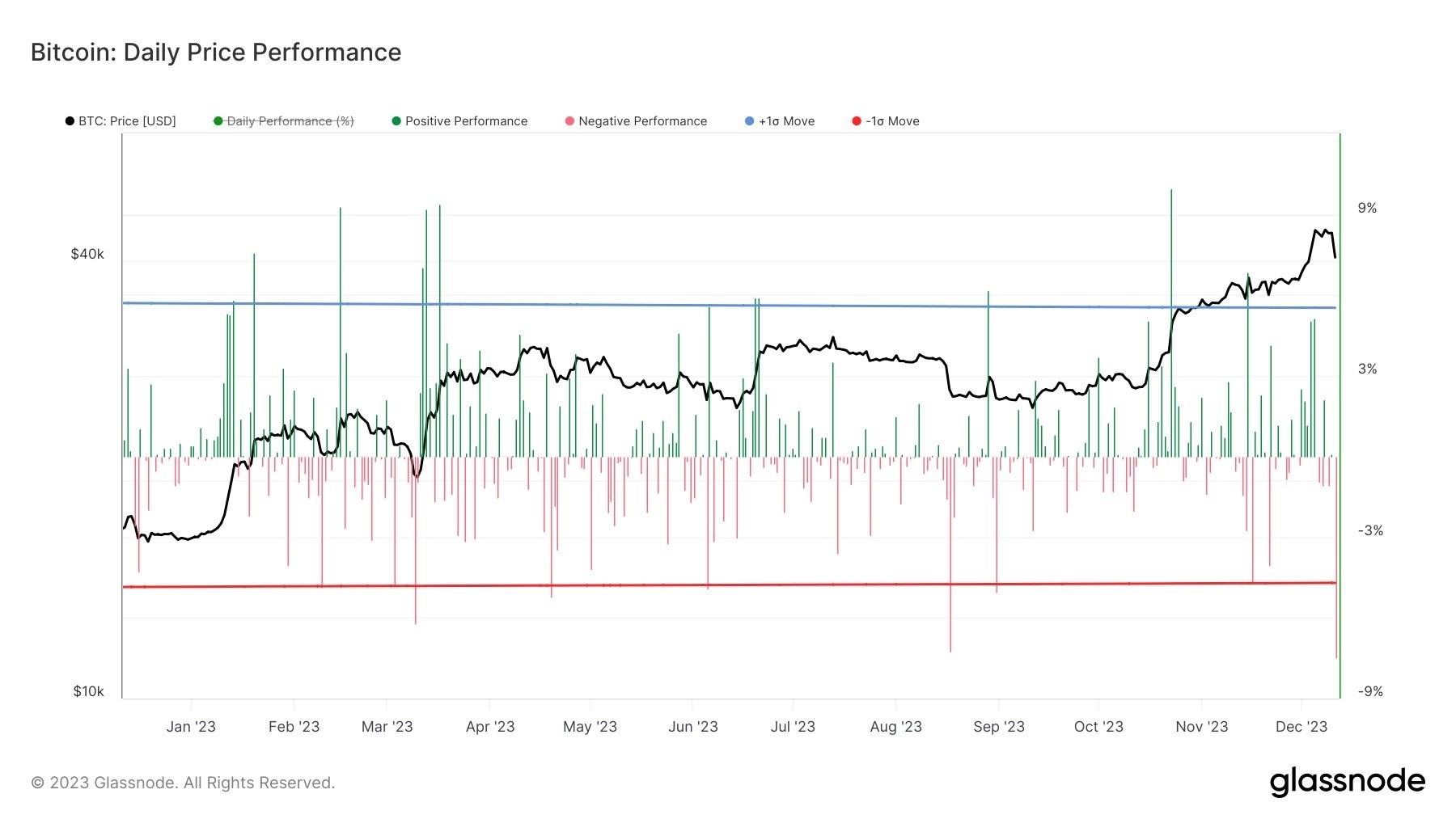1456x819 pixels.
Task: Toggle the Negative Performance legend item
Action: (x=636, y=121)
